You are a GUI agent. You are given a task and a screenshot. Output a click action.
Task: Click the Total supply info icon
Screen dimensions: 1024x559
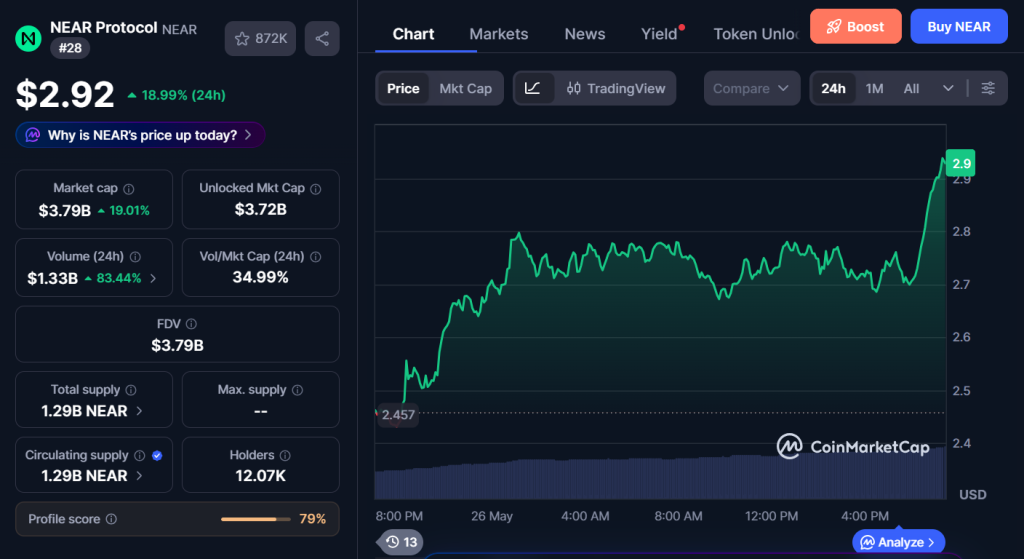click(x=131, y=390)
